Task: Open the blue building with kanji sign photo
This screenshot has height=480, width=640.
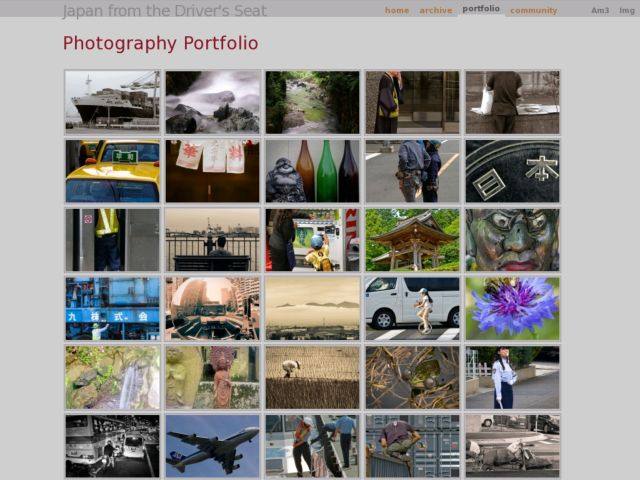Action: (113, 309)
